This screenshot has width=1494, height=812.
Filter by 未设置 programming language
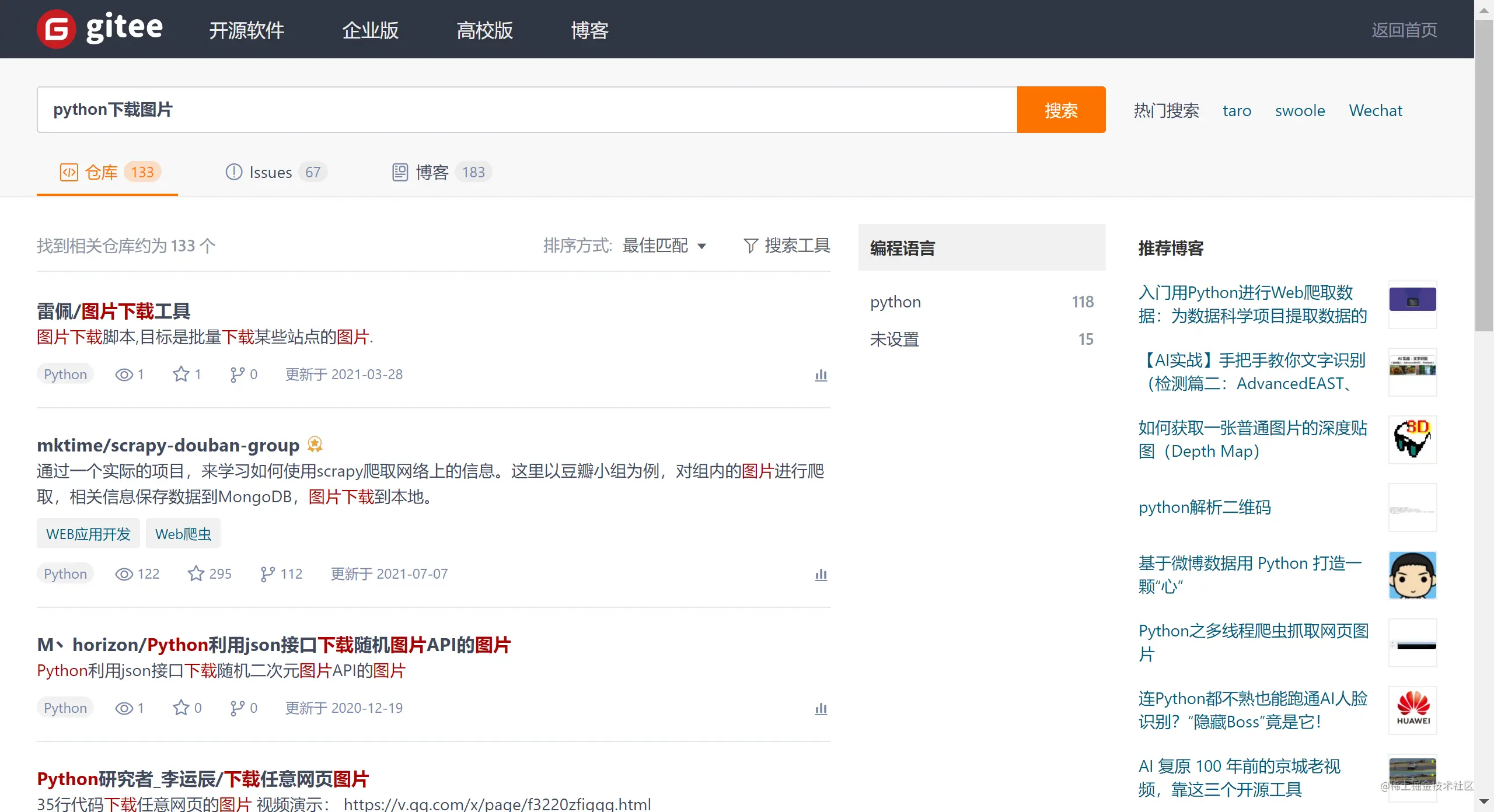(982, 339)
